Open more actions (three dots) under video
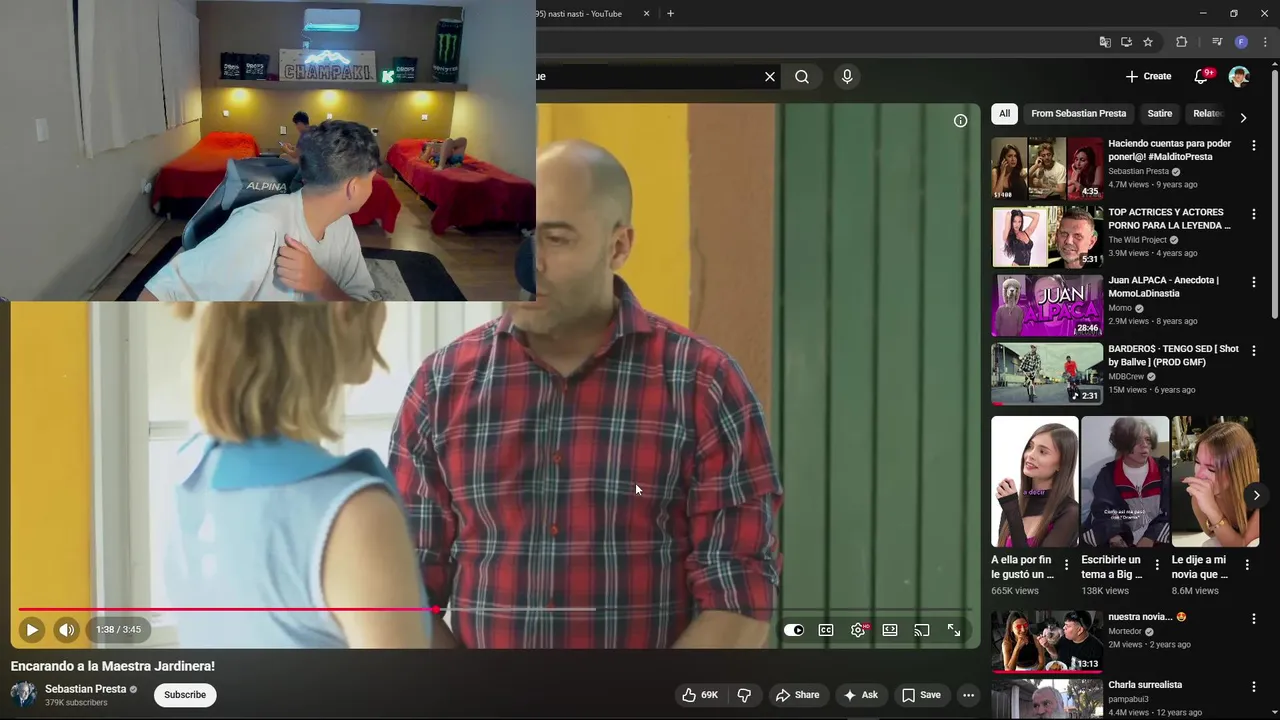The width and height of the screenshot is (1280, 720). click(x=968, y=695)
